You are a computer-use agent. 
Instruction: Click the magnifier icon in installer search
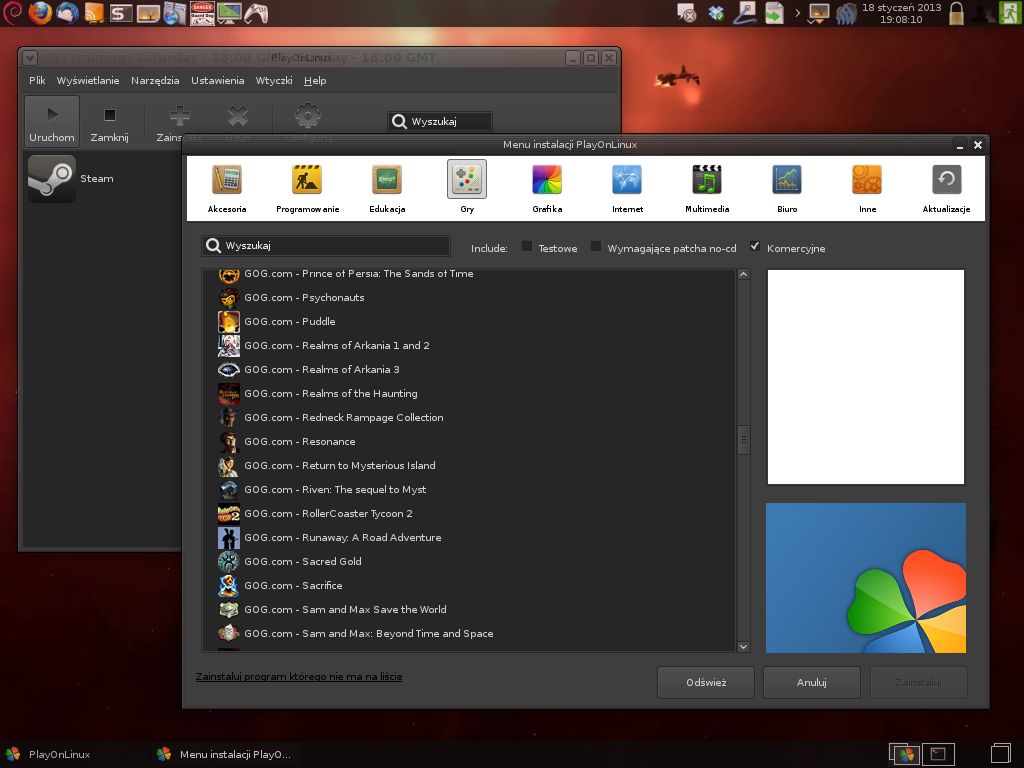click(x=213, y=246)
